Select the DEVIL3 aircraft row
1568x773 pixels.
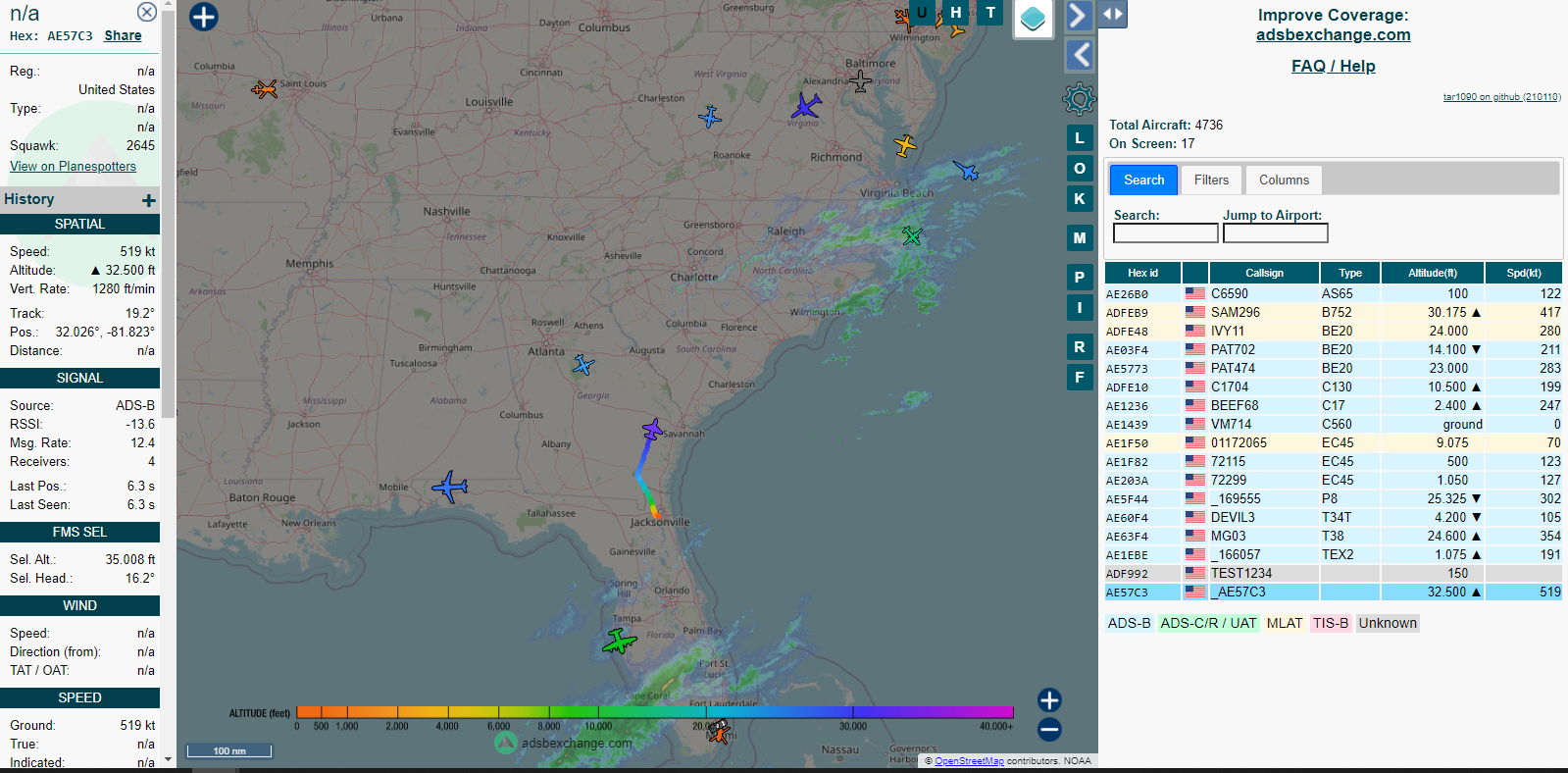click(x=1334, y=517)
